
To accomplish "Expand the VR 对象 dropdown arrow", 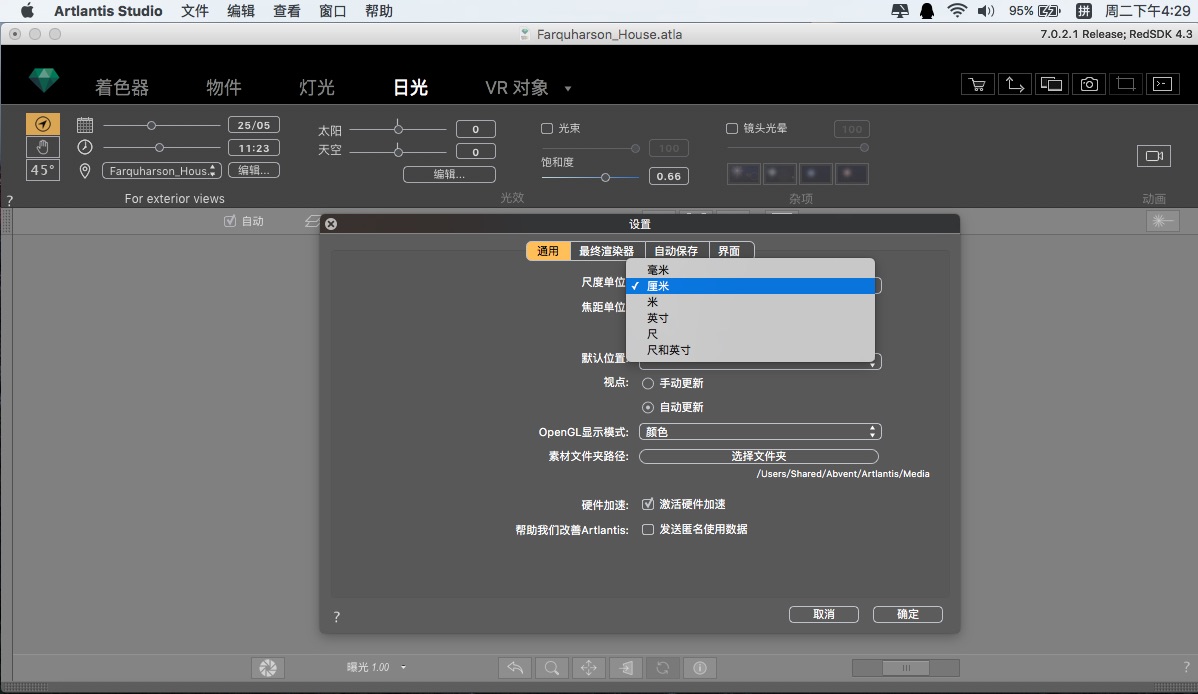I will tap(568, 89).
